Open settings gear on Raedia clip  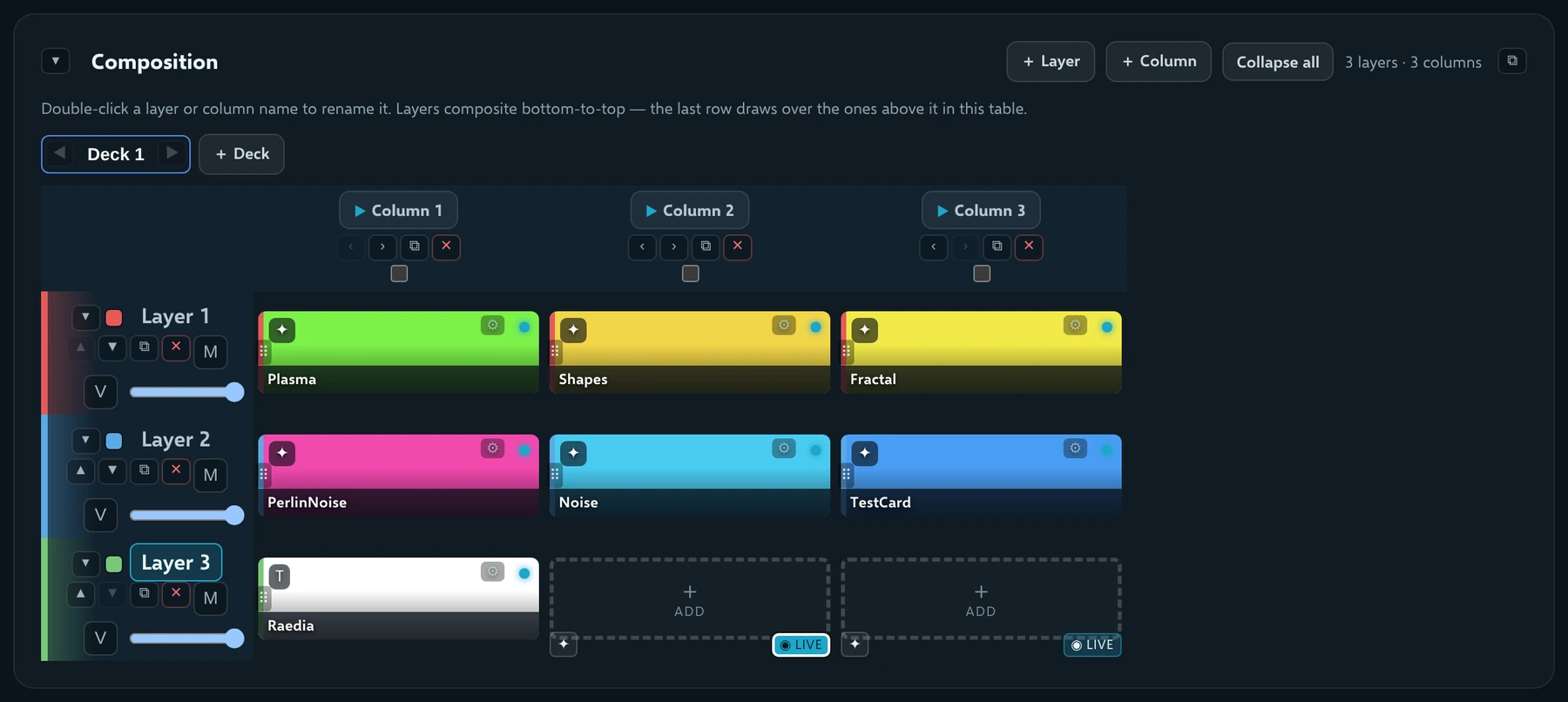493,571
